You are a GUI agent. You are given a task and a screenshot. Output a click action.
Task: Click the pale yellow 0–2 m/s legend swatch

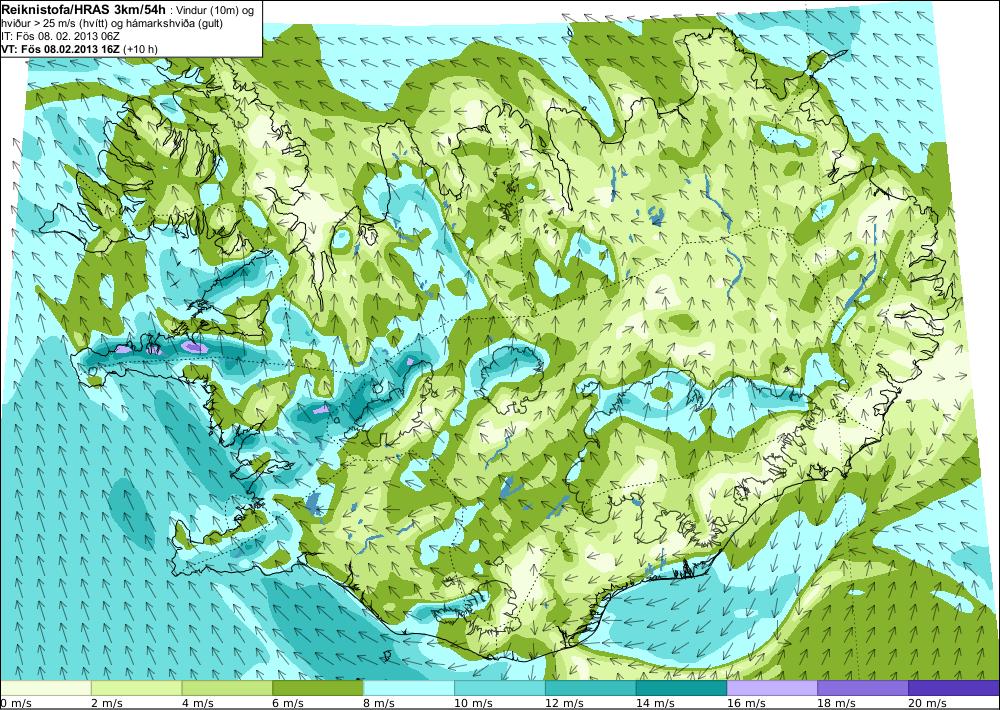(x=45, y=688)
